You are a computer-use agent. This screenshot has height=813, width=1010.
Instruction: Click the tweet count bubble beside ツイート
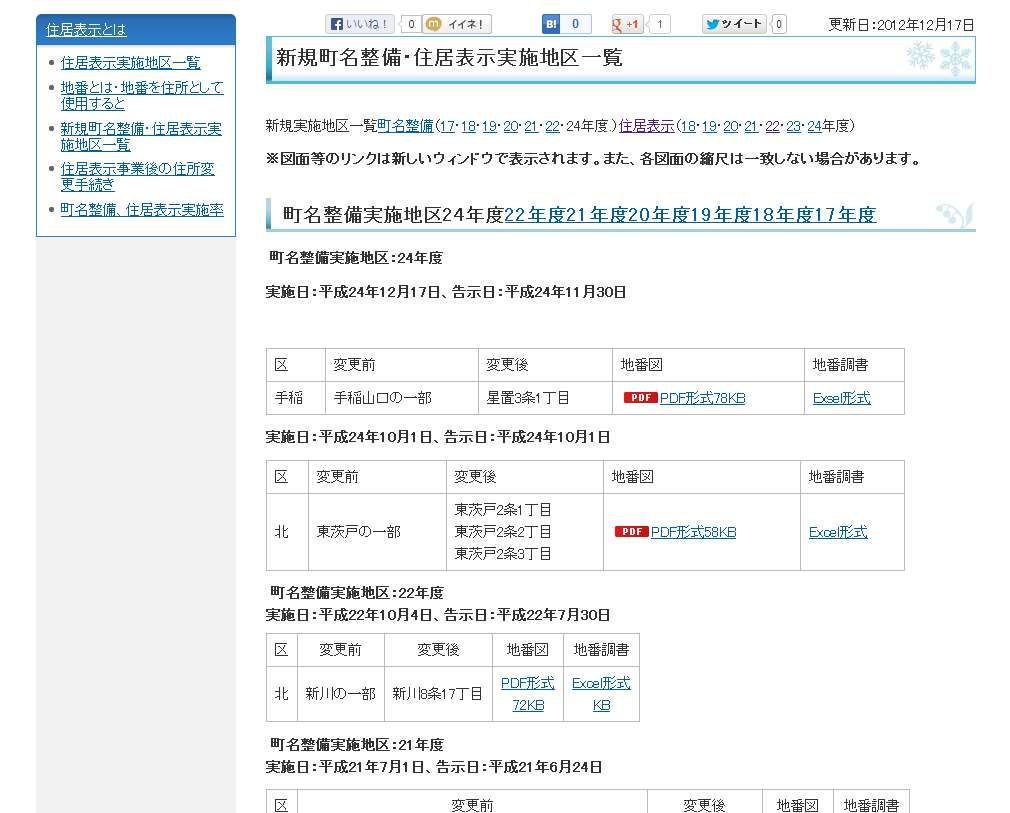coord(779,24)
